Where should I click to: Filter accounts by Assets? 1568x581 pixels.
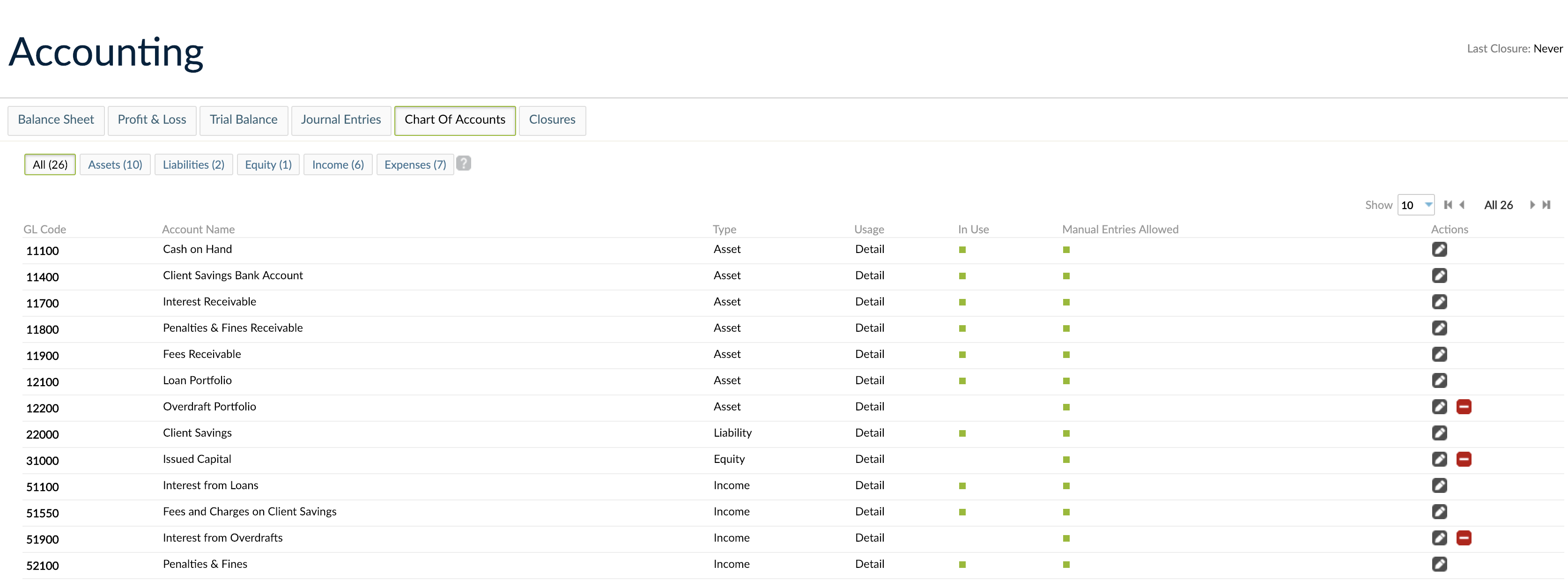pos(114,164)
